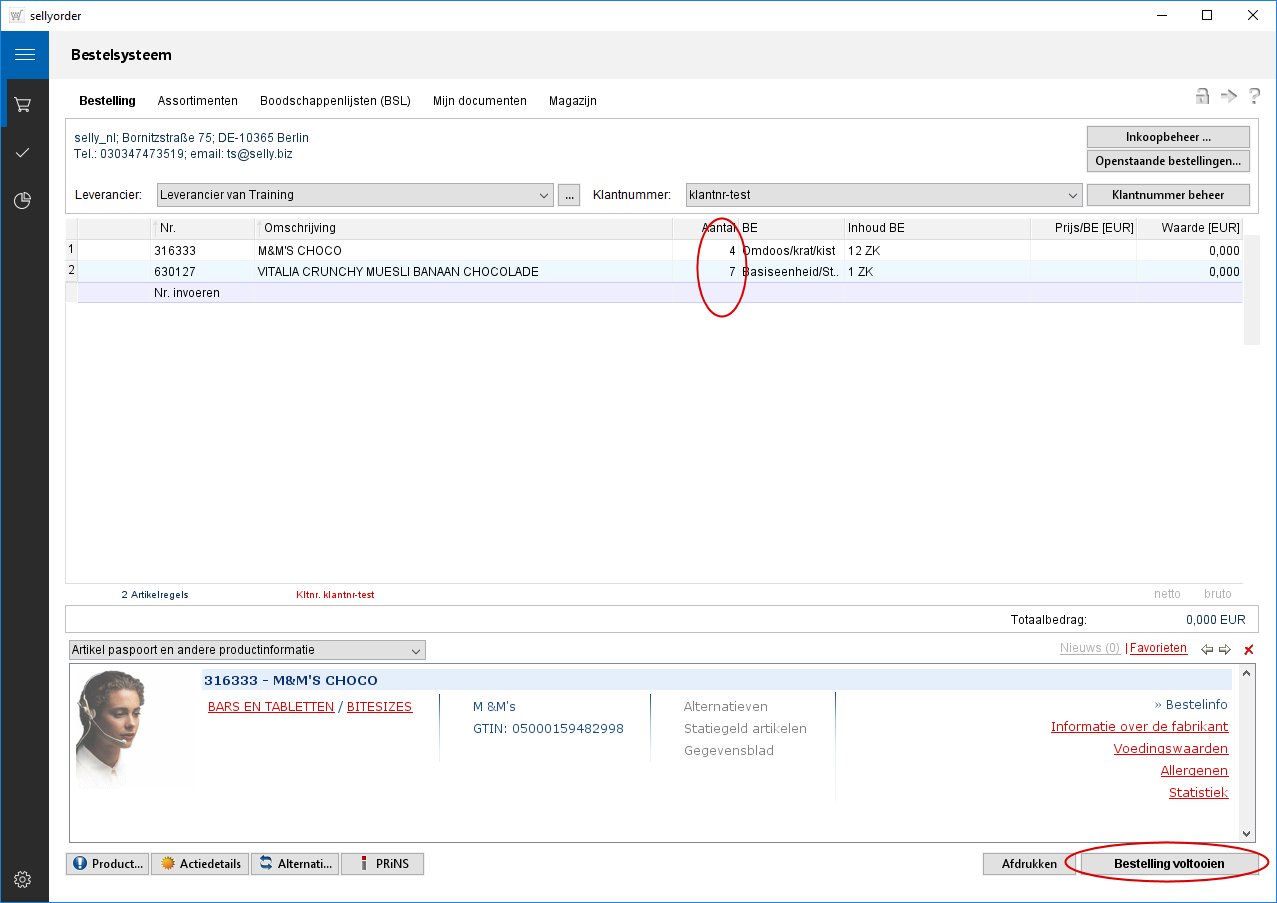This screenshot has width=1277, height=903.
Task: Open the Boodschappenlijsten (BSL) tab
Action: [x=335, y=101]
